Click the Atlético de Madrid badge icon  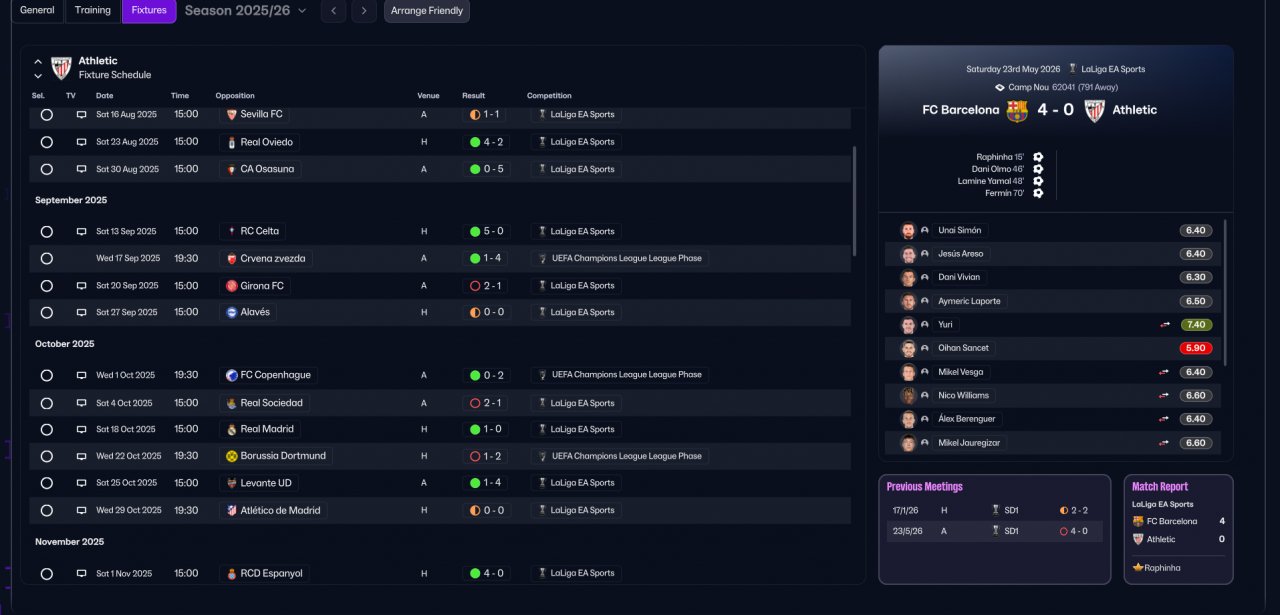coord(232,510)
